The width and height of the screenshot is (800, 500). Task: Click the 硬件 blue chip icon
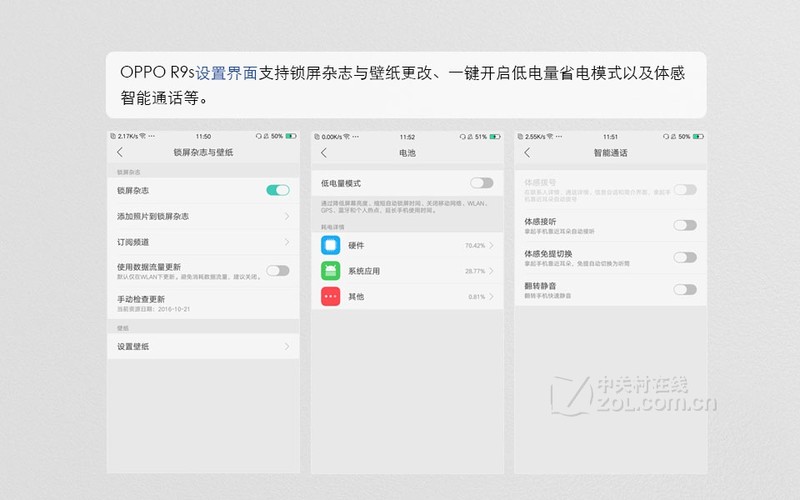coord(331,245)
